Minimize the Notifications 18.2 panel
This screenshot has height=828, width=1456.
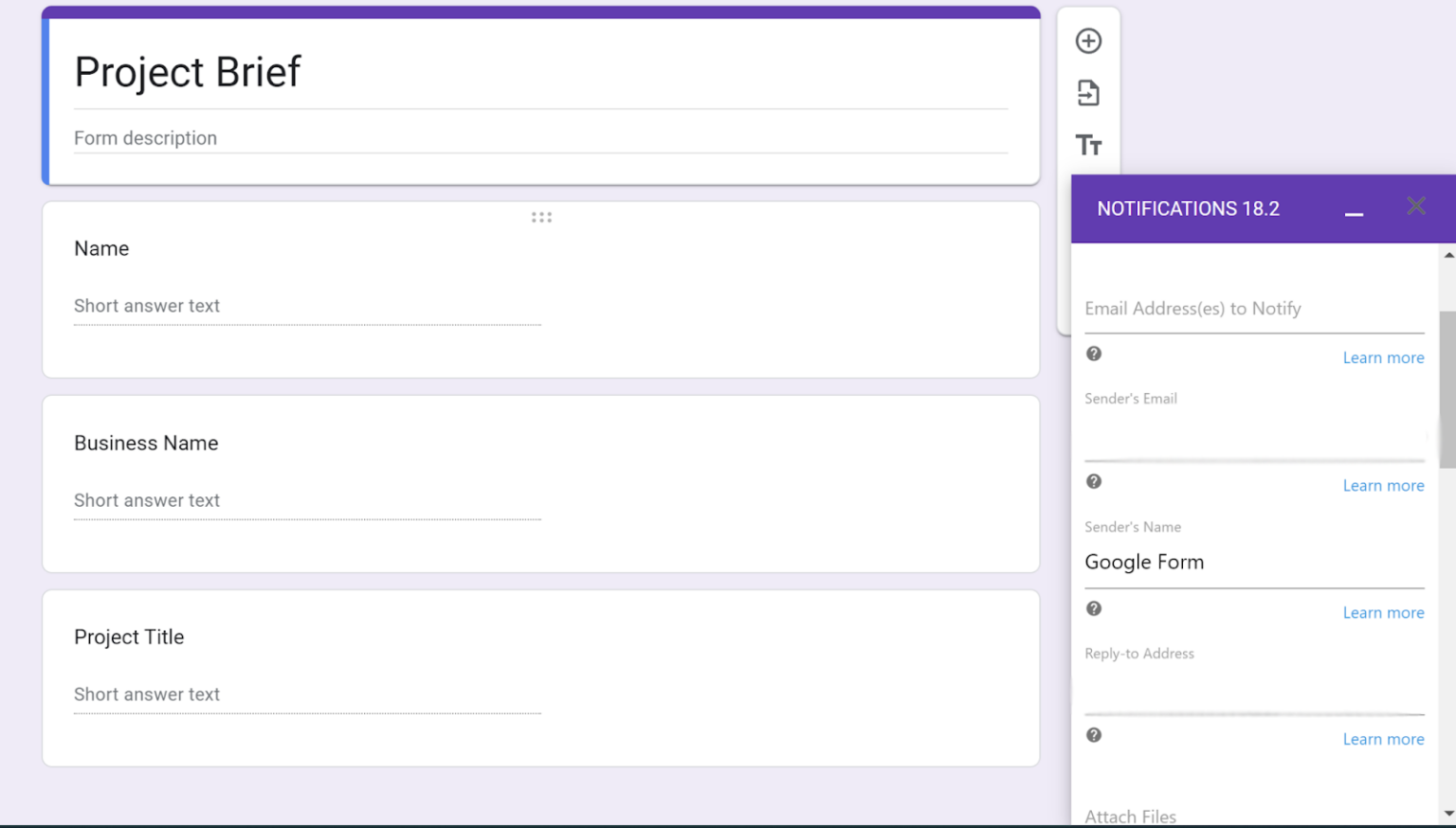click(1354, 212)
